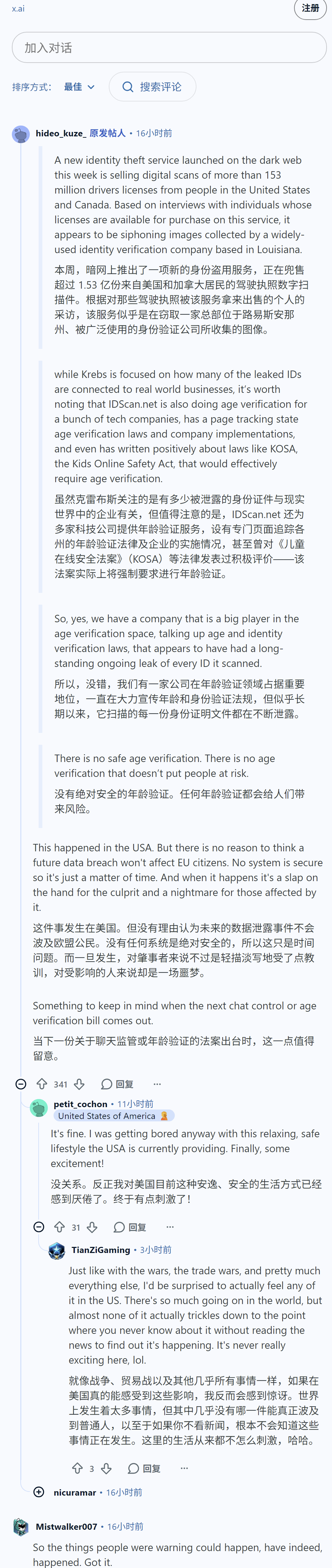The width and height of the screenshot is (332, 1568).
Task: Click the 注册 button
Action: (310, 8)
